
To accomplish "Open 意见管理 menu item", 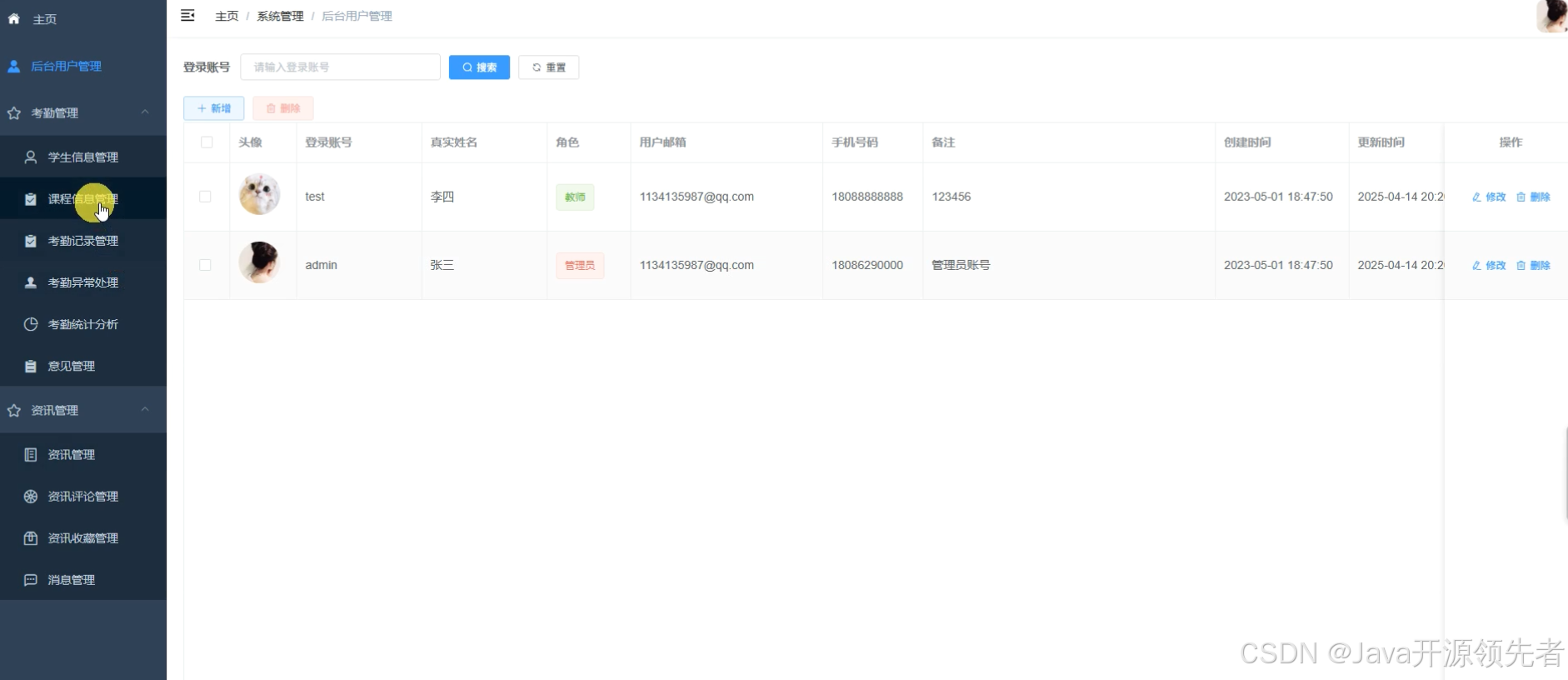I will point(83,365).
